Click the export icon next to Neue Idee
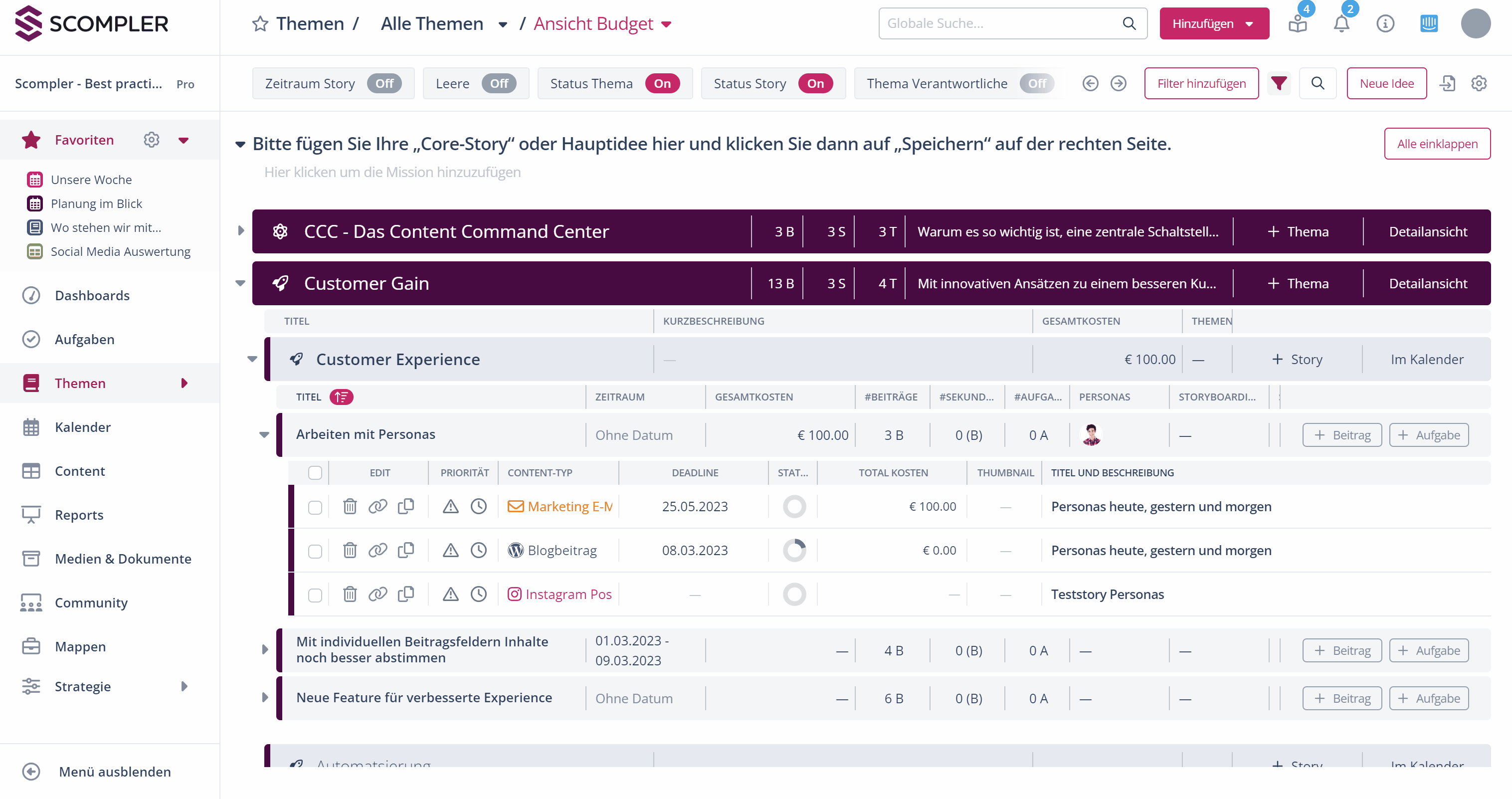 1448,83
